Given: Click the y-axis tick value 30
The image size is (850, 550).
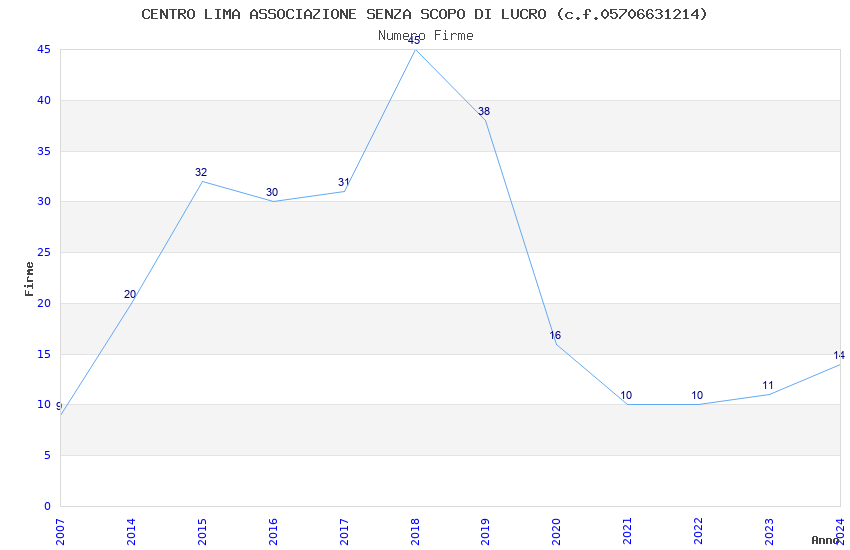Looking at the screenshot, I should [x=44, y=201].
